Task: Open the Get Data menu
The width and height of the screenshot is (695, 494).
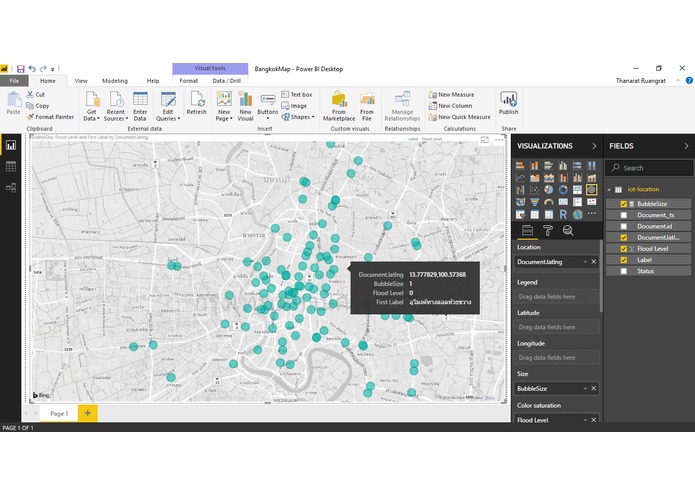Action: click(92, 106)
